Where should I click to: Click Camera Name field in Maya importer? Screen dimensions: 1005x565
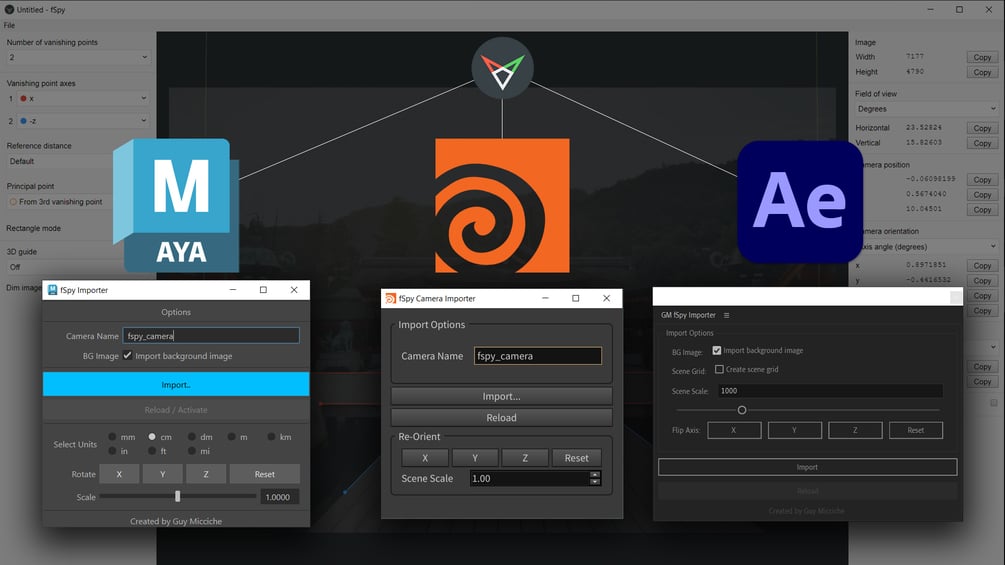[211, 336]
